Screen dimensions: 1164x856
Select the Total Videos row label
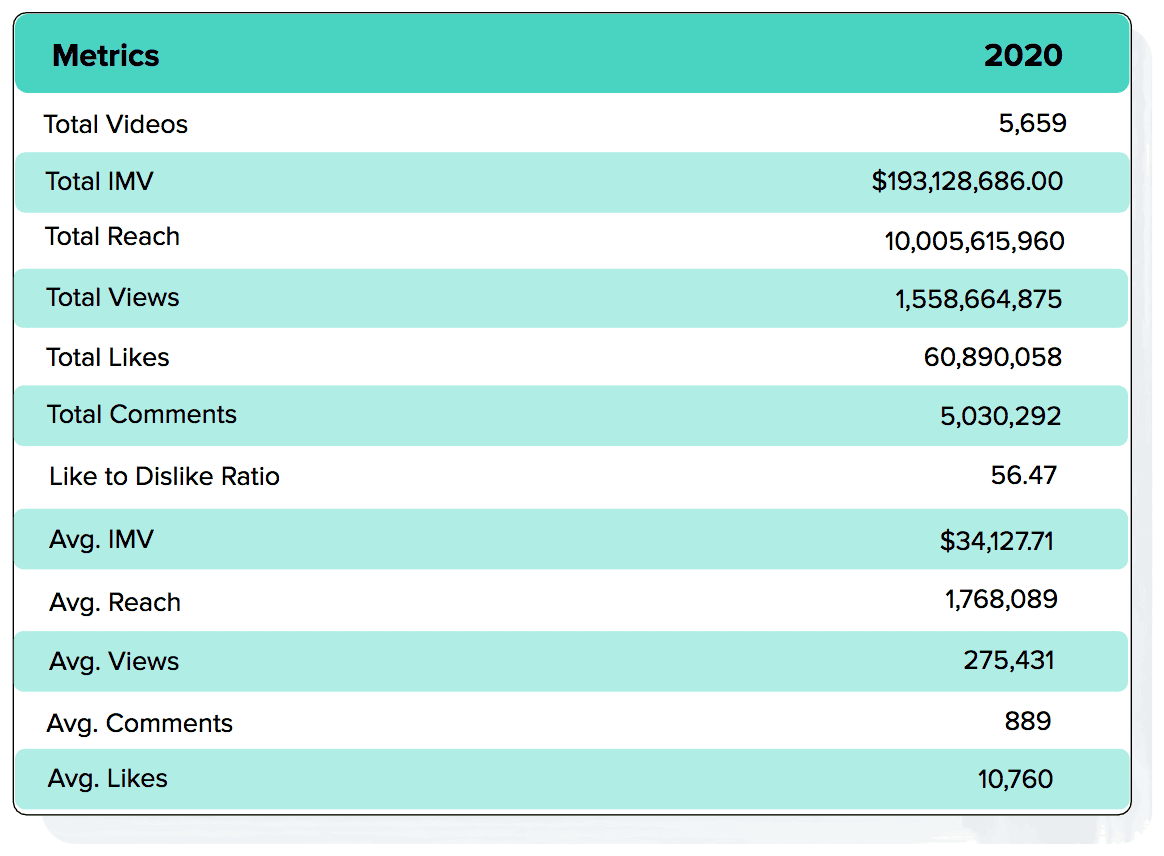116,124
